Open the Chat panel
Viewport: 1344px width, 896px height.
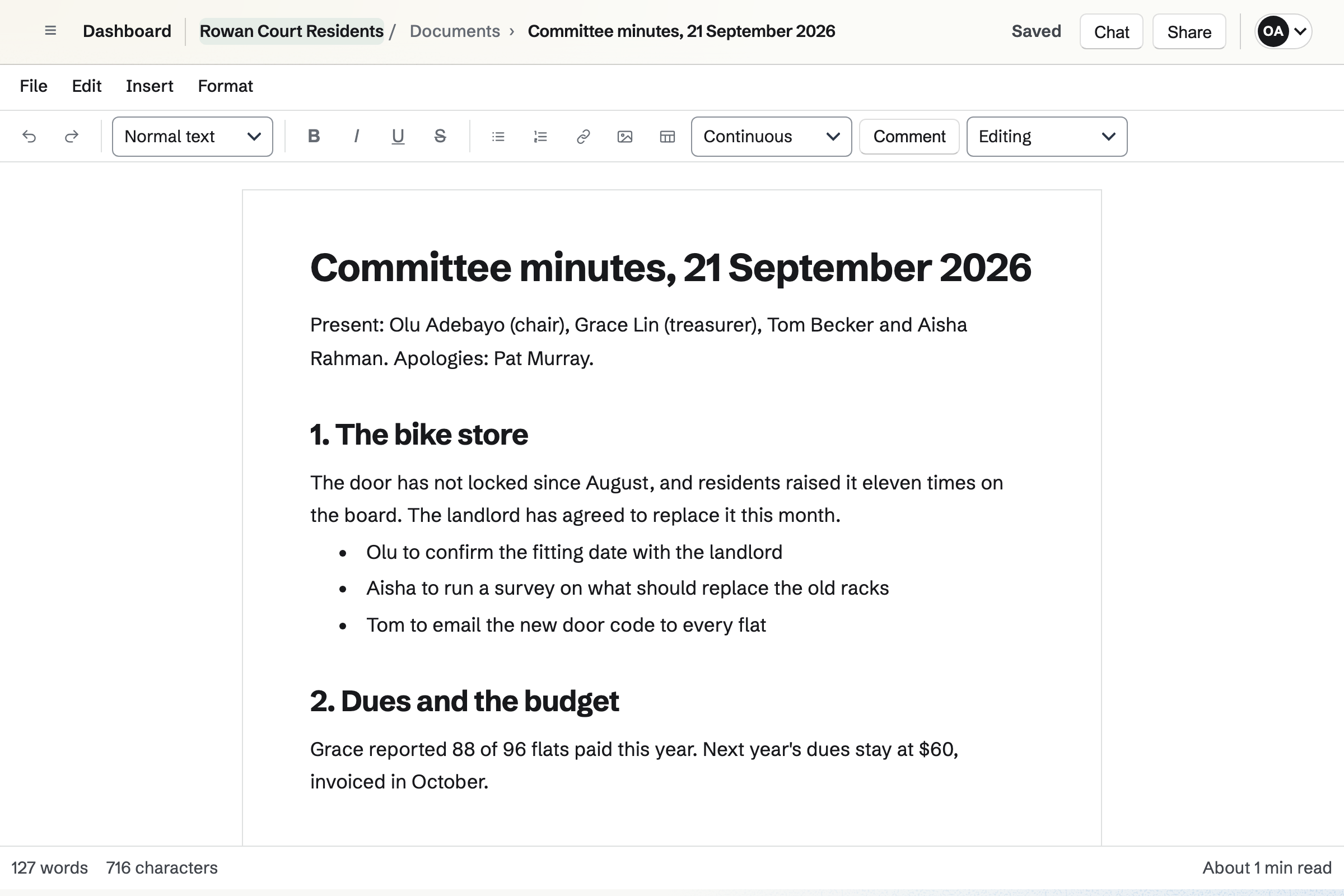pyautogui.click(x=1112, y=31)
